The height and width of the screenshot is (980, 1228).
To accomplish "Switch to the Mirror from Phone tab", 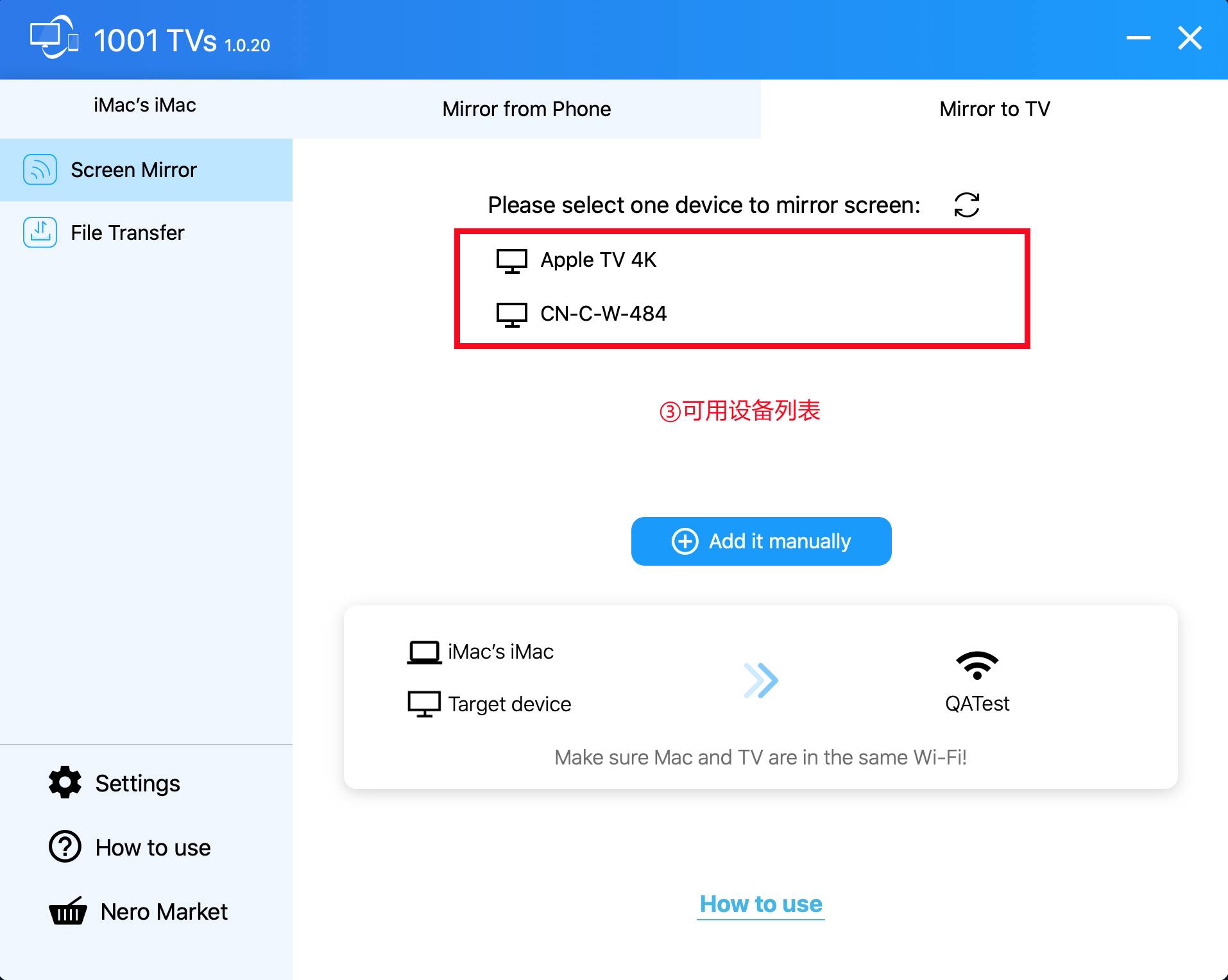I will pyautogui.click(x=527, y=109).
